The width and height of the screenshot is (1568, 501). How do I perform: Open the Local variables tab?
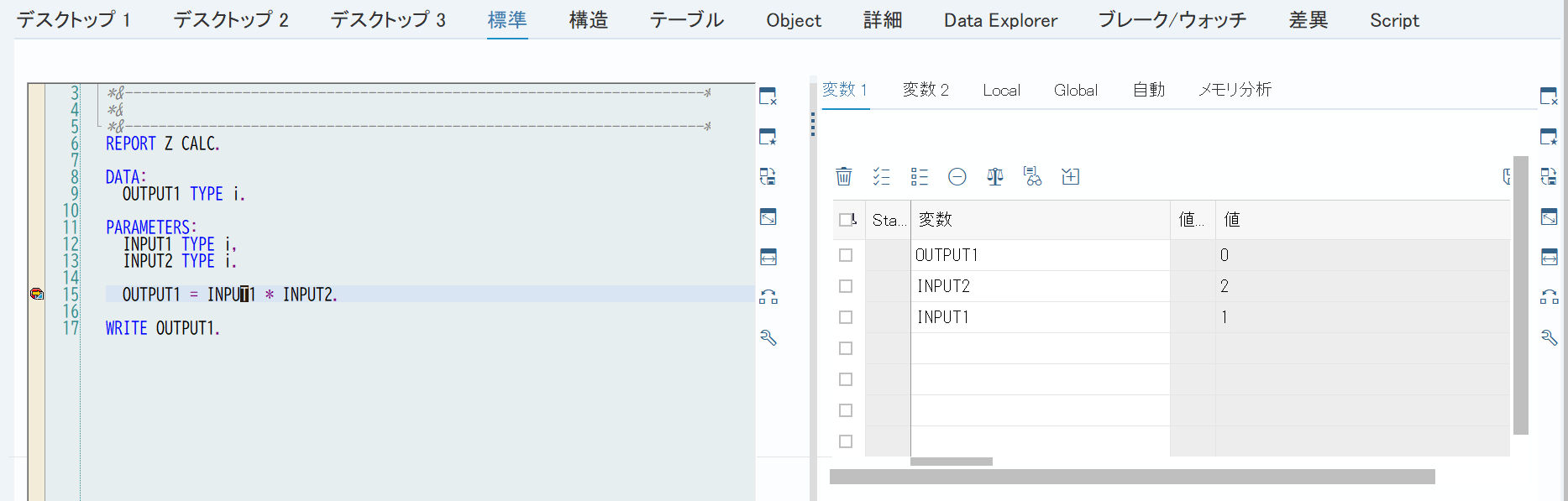pyautogui.click(x=1001, y=91)
